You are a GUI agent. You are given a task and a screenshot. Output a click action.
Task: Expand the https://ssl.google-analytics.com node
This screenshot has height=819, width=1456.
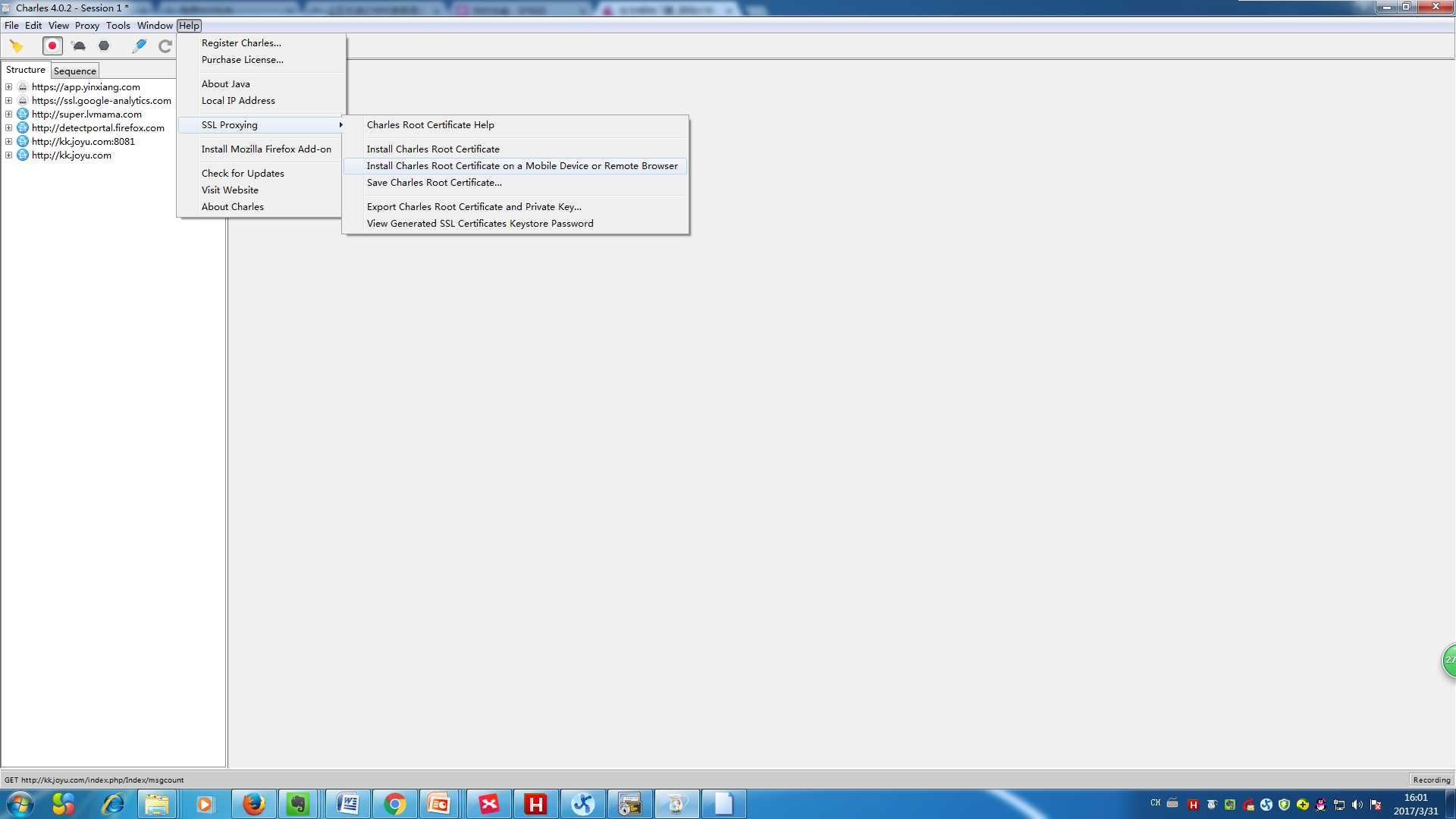pos(9,100)
